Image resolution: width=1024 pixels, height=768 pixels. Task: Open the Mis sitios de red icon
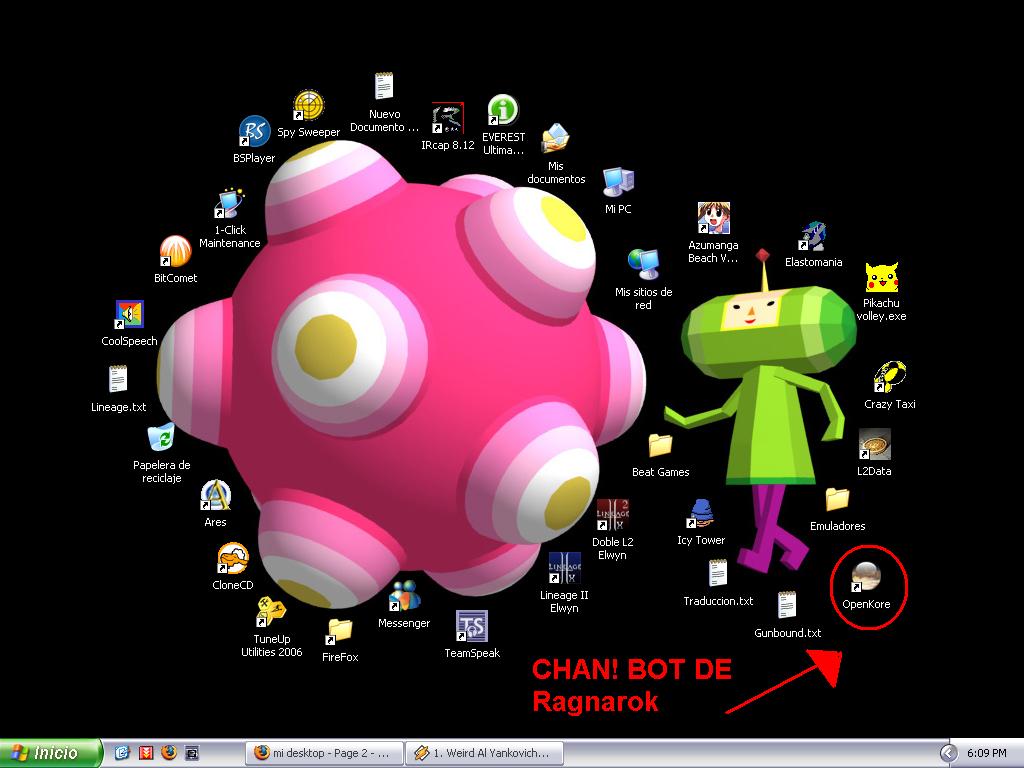point(643,264)
